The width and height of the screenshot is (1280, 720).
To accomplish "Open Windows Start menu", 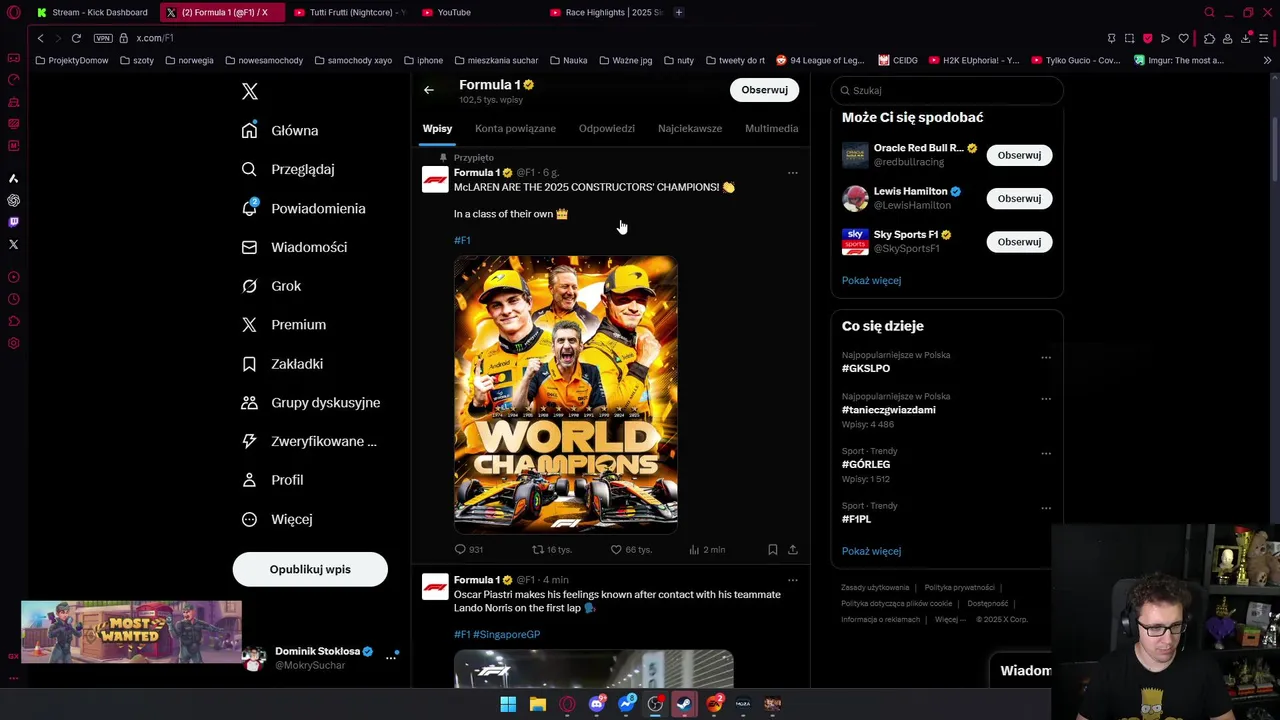I will (x=508, y=704).
